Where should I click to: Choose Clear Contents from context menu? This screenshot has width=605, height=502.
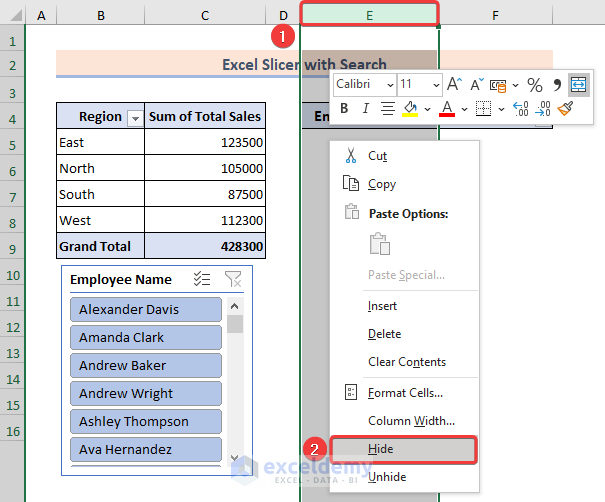coord(404,362)
